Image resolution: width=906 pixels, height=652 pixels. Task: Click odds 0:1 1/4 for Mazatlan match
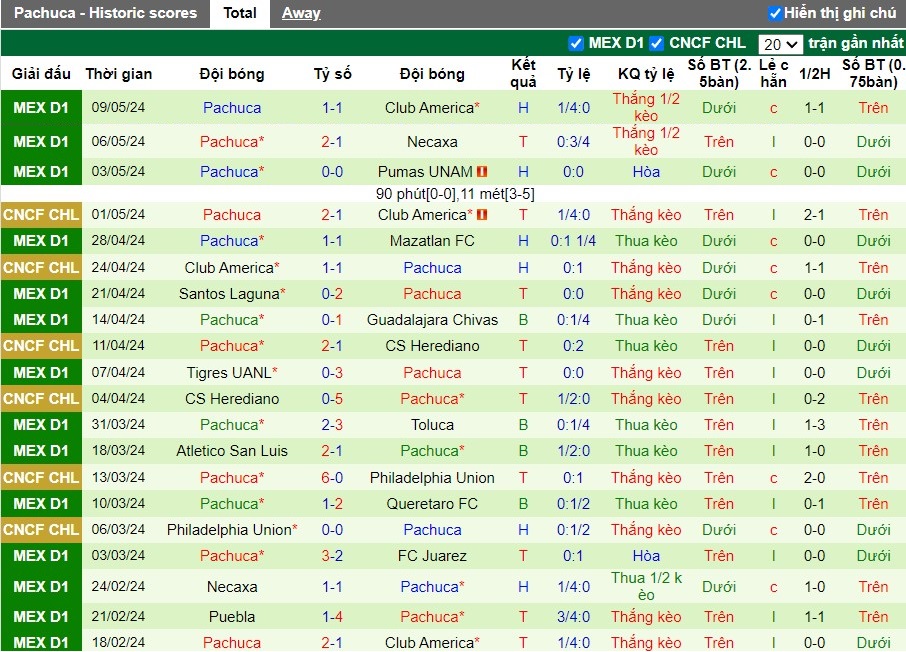[573, 240]
